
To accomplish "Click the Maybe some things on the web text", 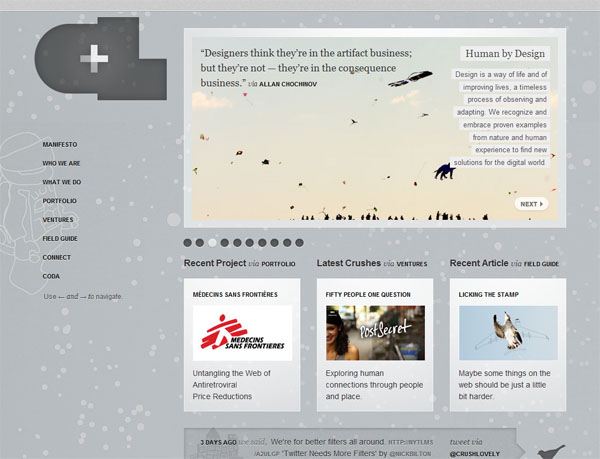I will [504, 385].
